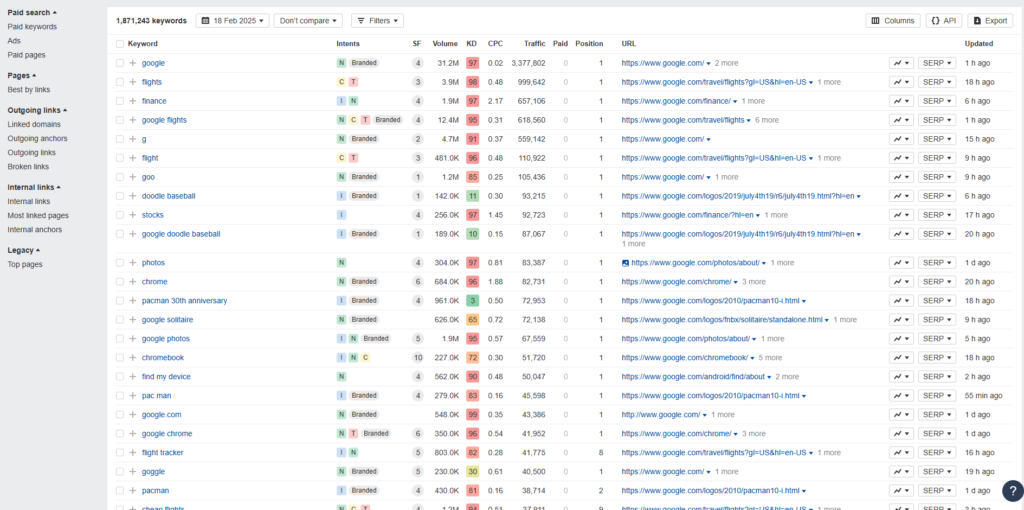Expand 6 more URLs for google flights

click(x=767, y=120)
